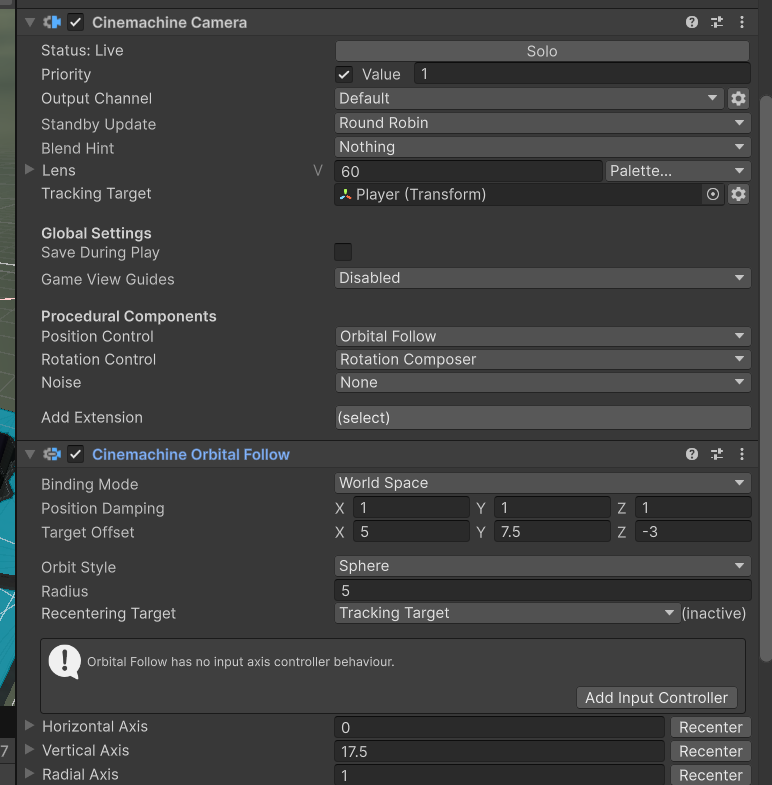The image size is (772, 785).
Task: Expand the Horizontal Axis foldout
Action: click(30, 726)
